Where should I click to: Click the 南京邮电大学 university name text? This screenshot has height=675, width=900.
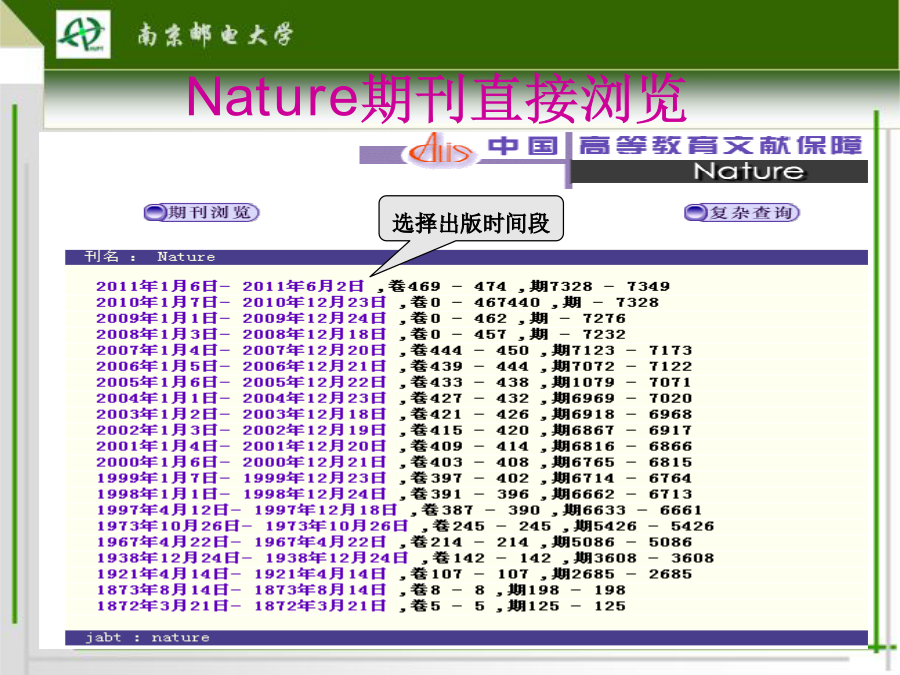click(x=215, y=35)
